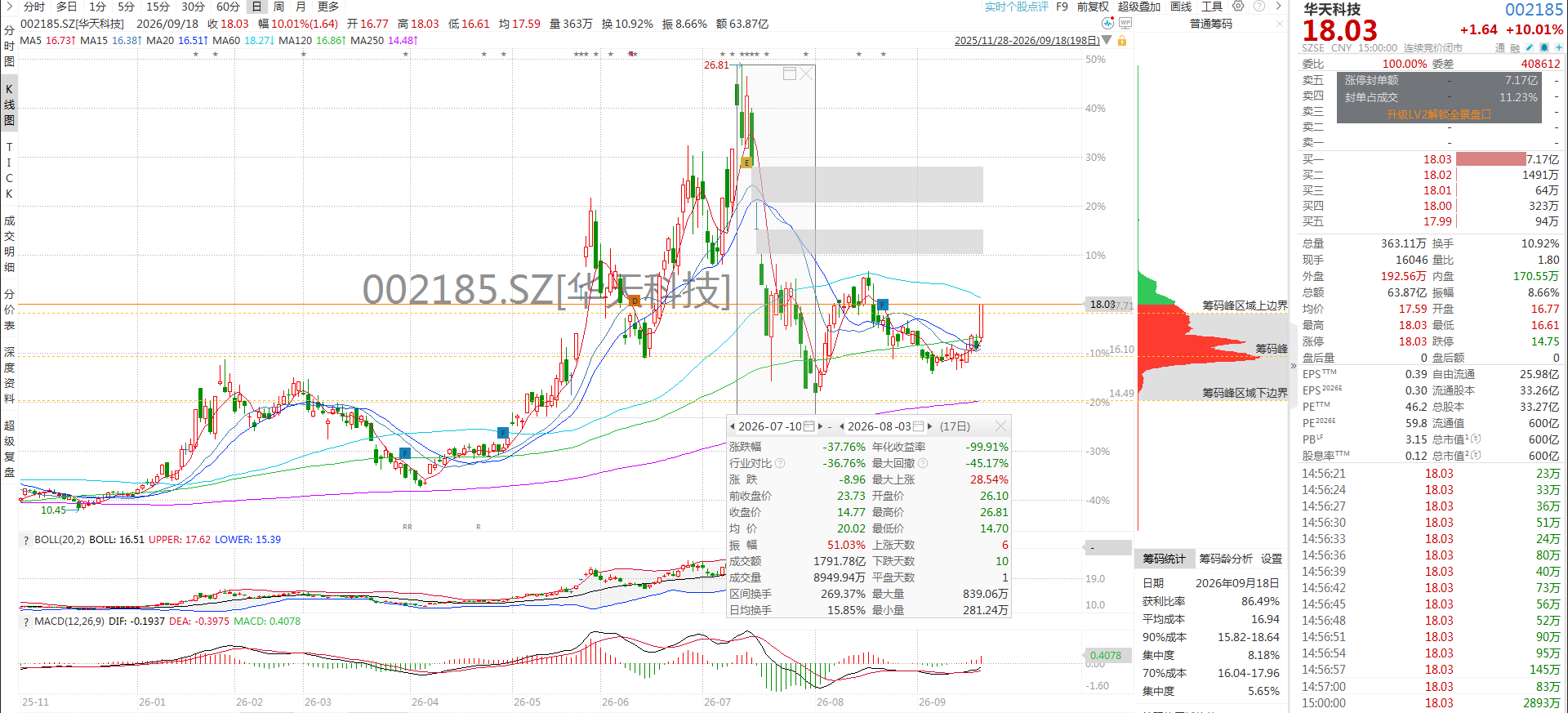The height and width of the screenshot is (713, 1568).
Task: Select the 60分 period
Action: click(x=228, y=7)
